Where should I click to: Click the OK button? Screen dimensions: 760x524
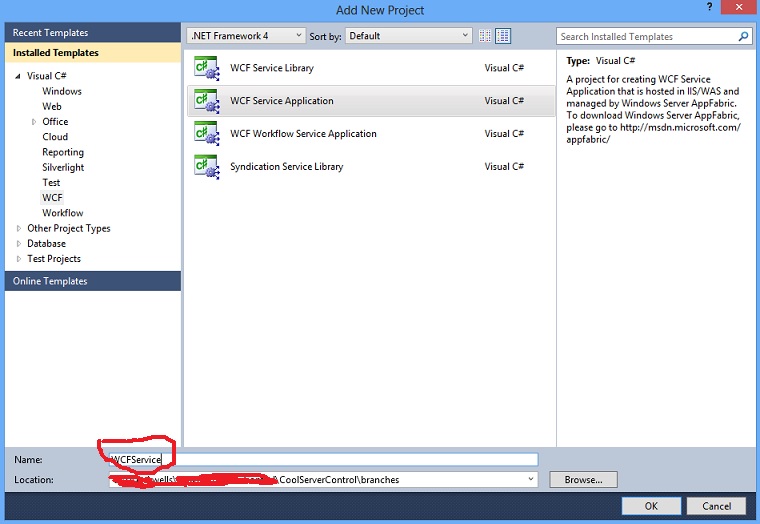(651, 506)
